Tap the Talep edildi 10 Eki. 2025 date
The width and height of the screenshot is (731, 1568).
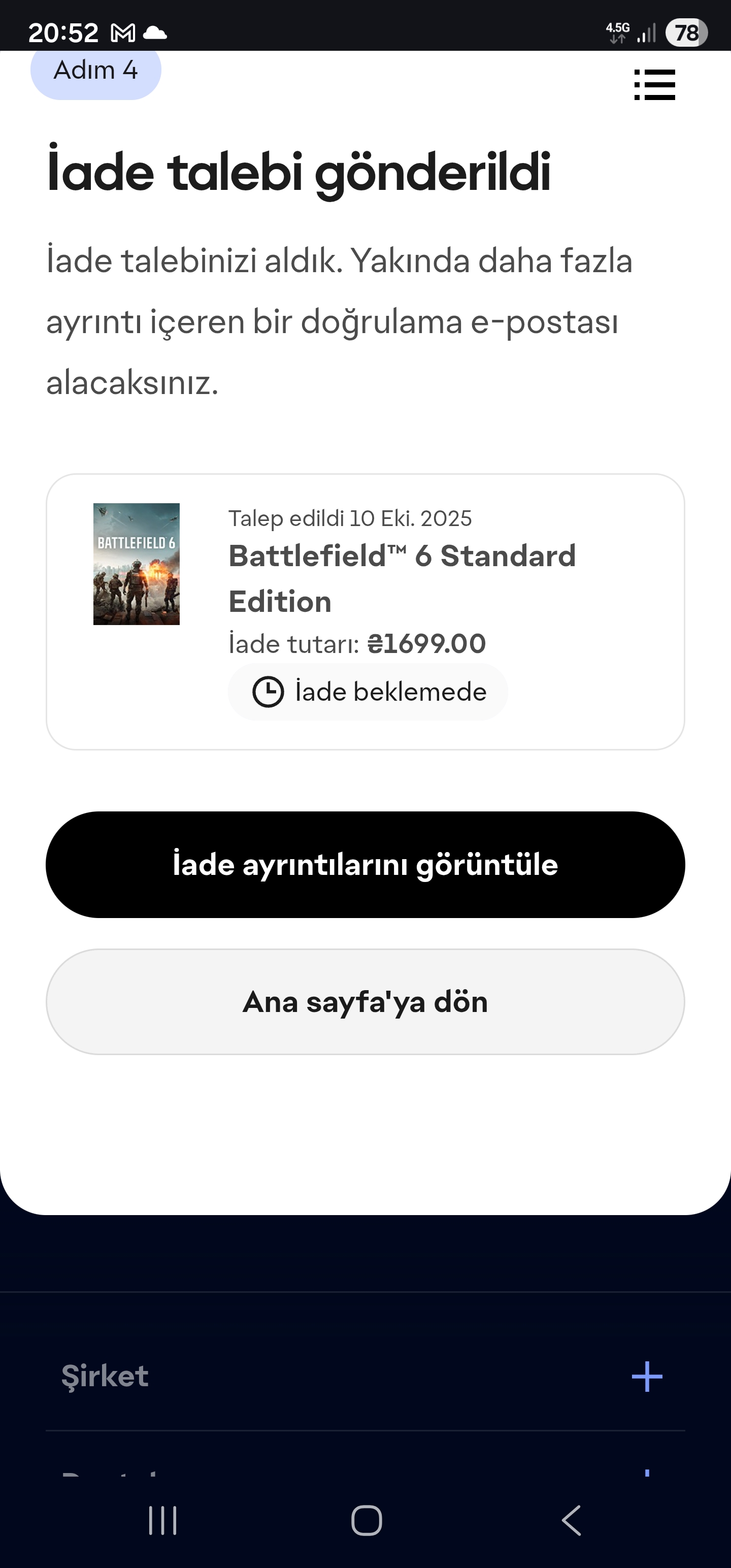click(350, 518)
